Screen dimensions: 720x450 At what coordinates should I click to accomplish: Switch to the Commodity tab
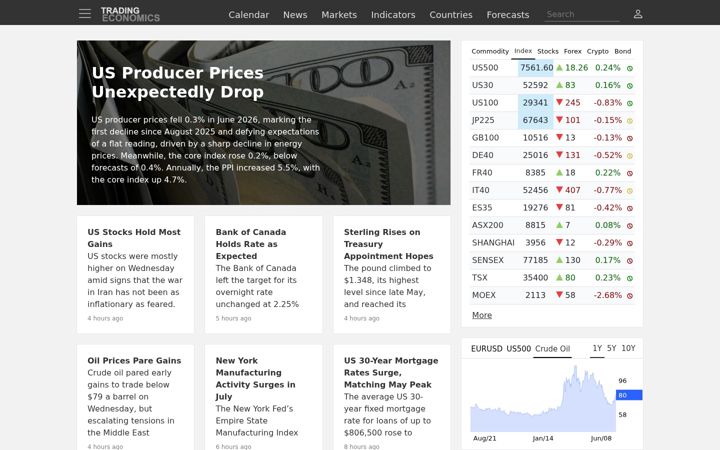(x=490, y=51)
